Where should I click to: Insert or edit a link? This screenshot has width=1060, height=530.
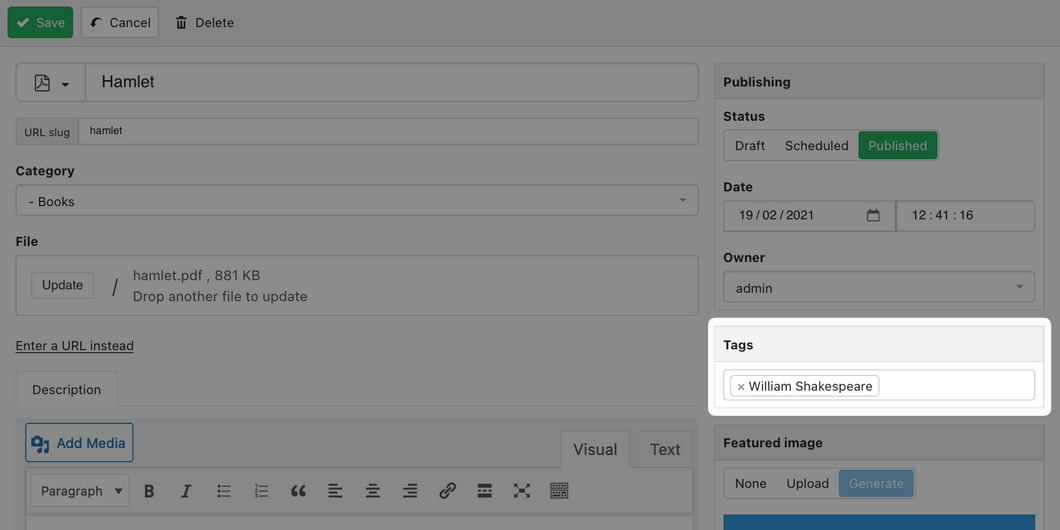(x=447, y=491)
